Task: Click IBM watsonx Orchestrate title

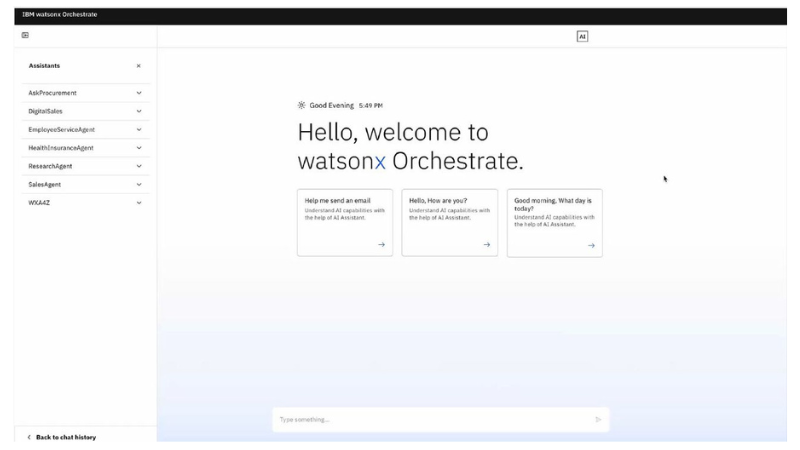Action: (x=60, y=14)
